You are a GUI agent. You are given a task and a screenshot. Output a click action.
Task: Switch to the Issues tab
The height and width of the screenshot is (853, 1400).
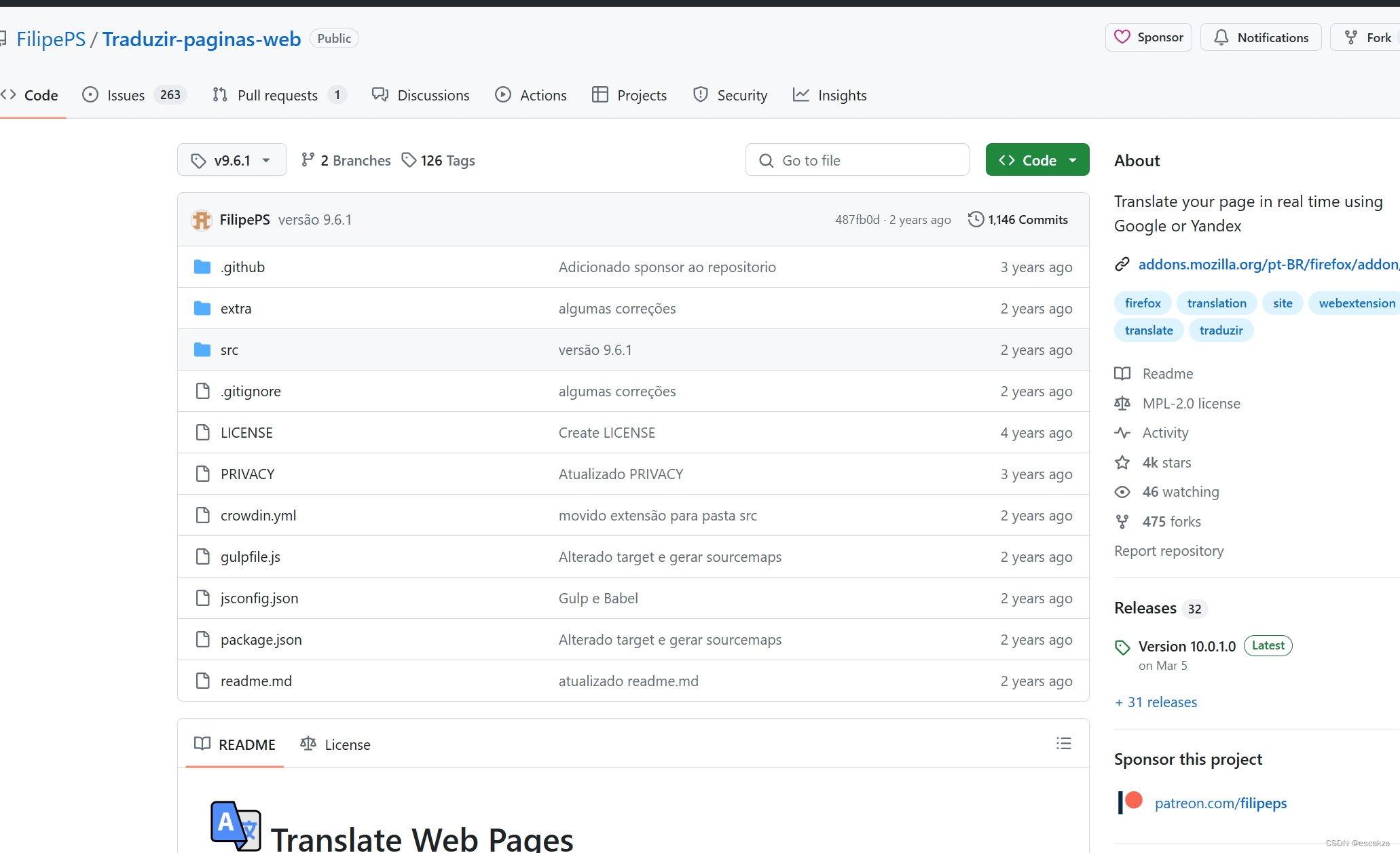(126, 95)
